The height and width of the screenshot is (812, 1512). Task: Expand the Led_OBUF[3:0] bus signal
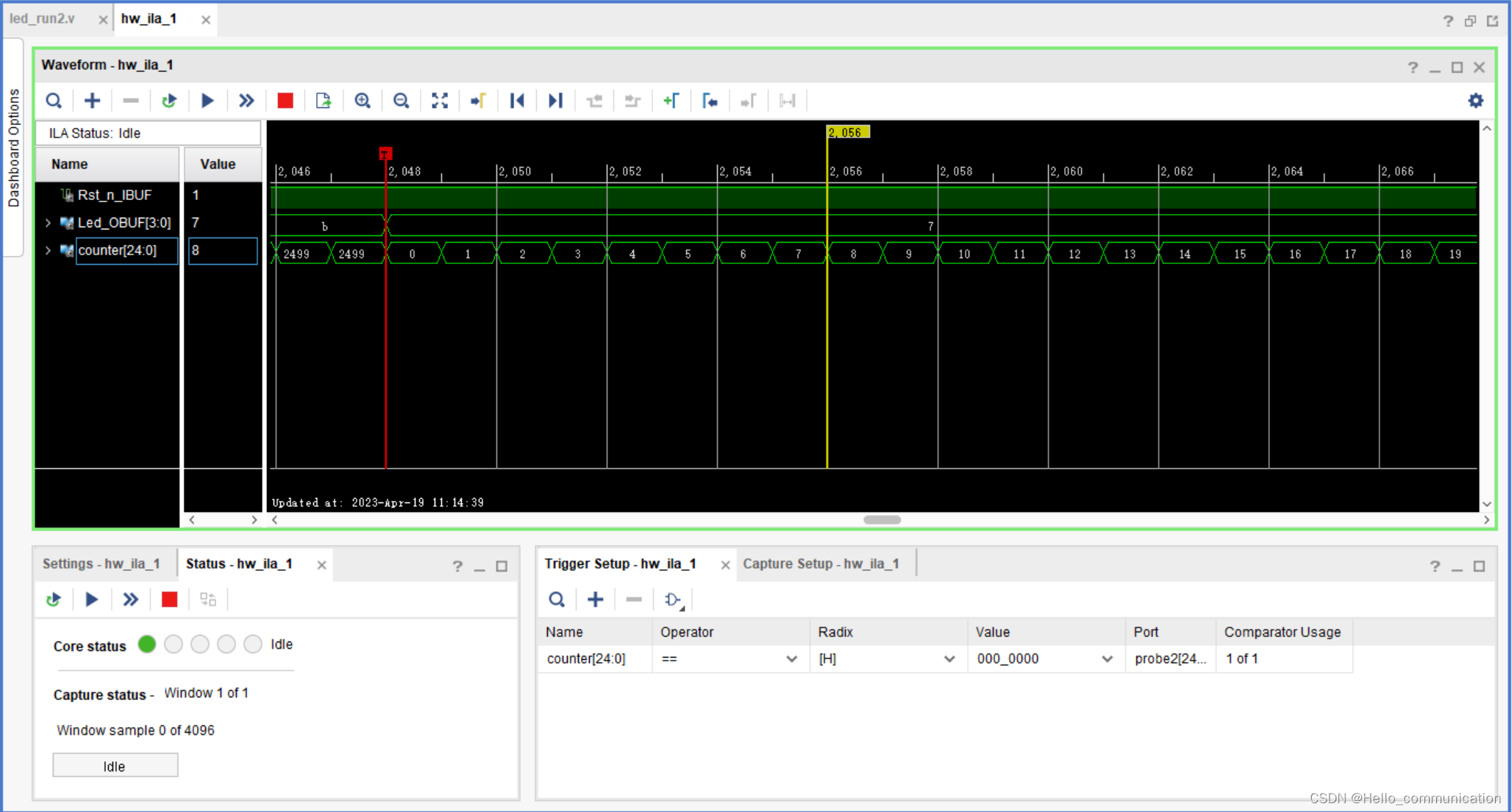pyautogui.click(x=49, y=223)
